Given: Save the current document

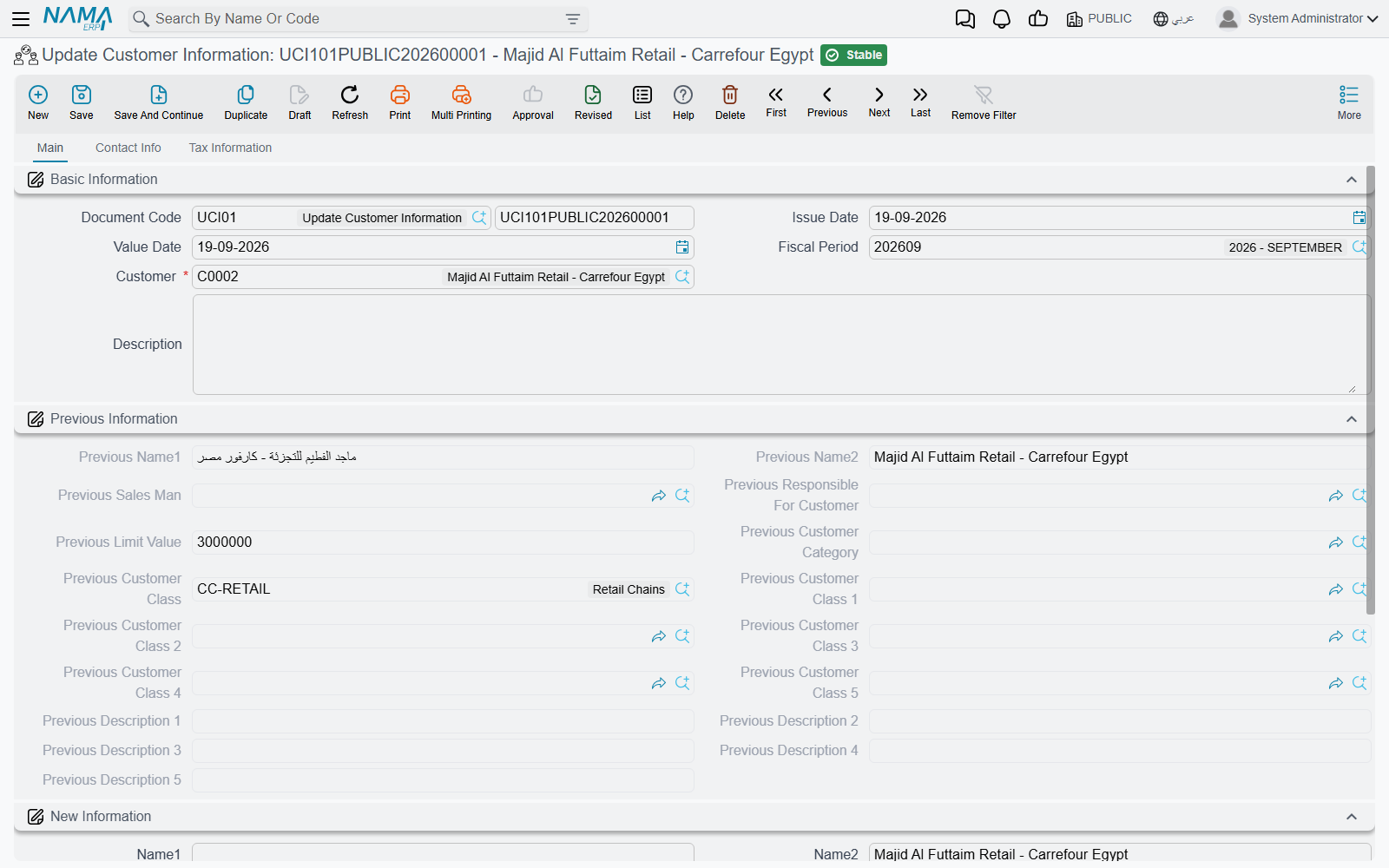Looking at the screenshot, I should (82, 102).
